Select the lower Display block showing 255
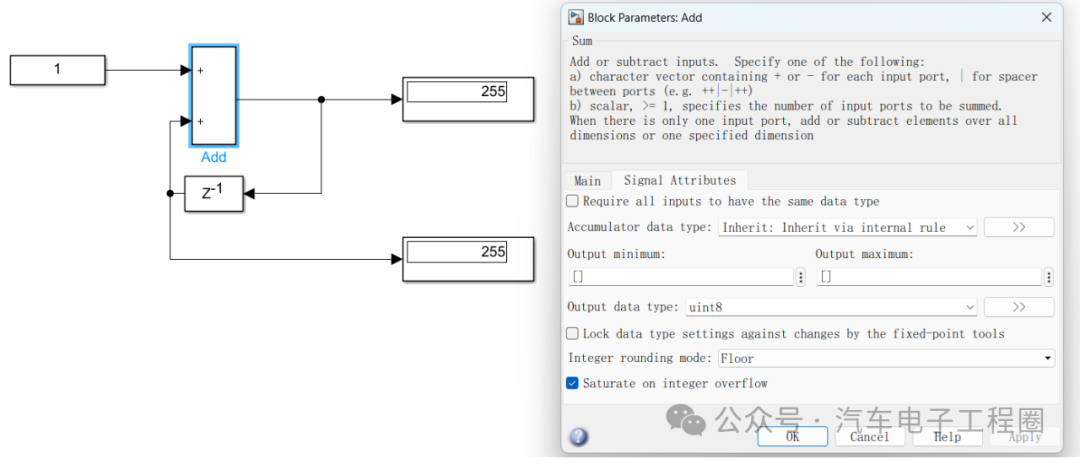The width and height of the screenshot is (1080, 464). [468, 259]
